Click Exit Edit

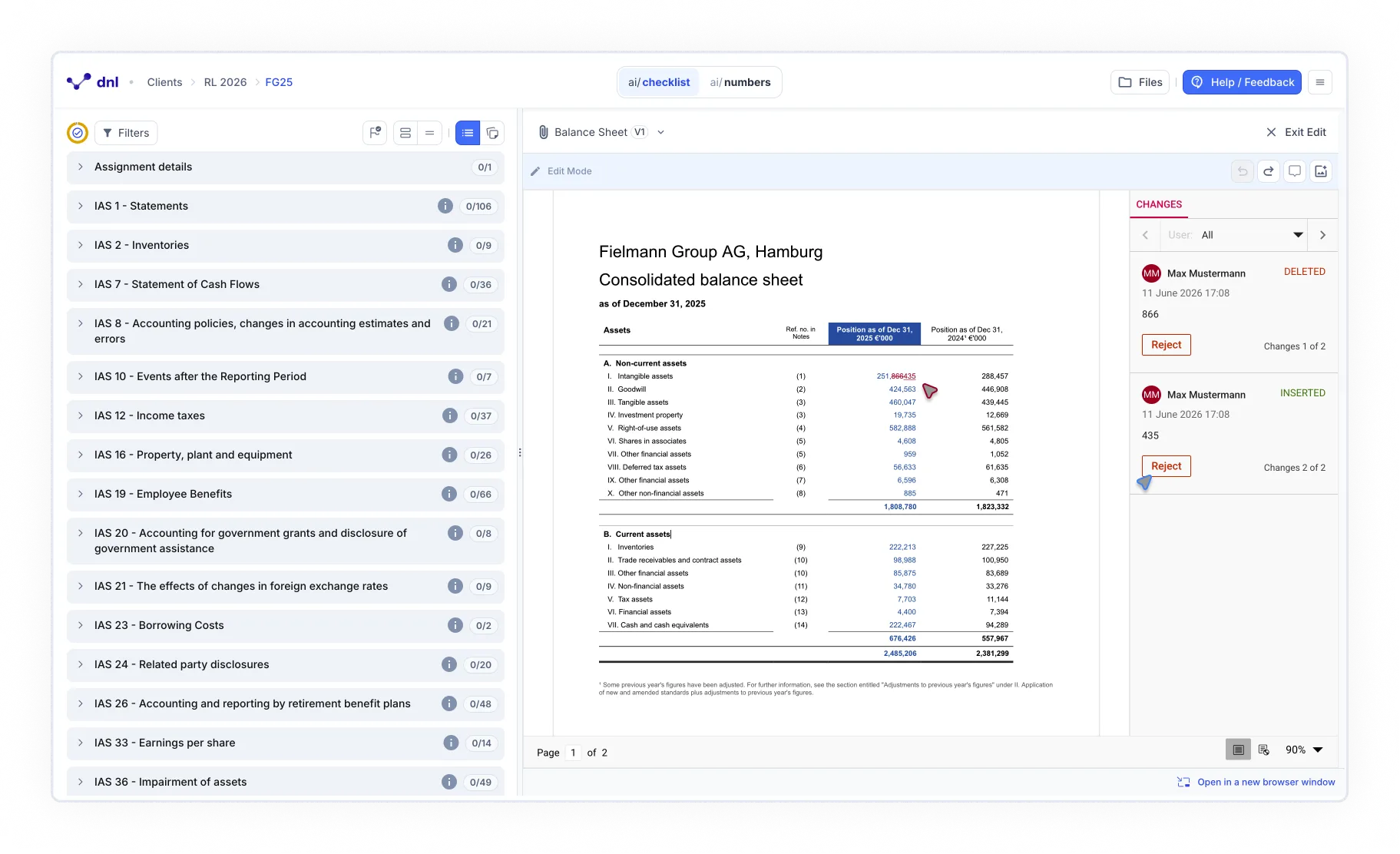[1296, 132]
